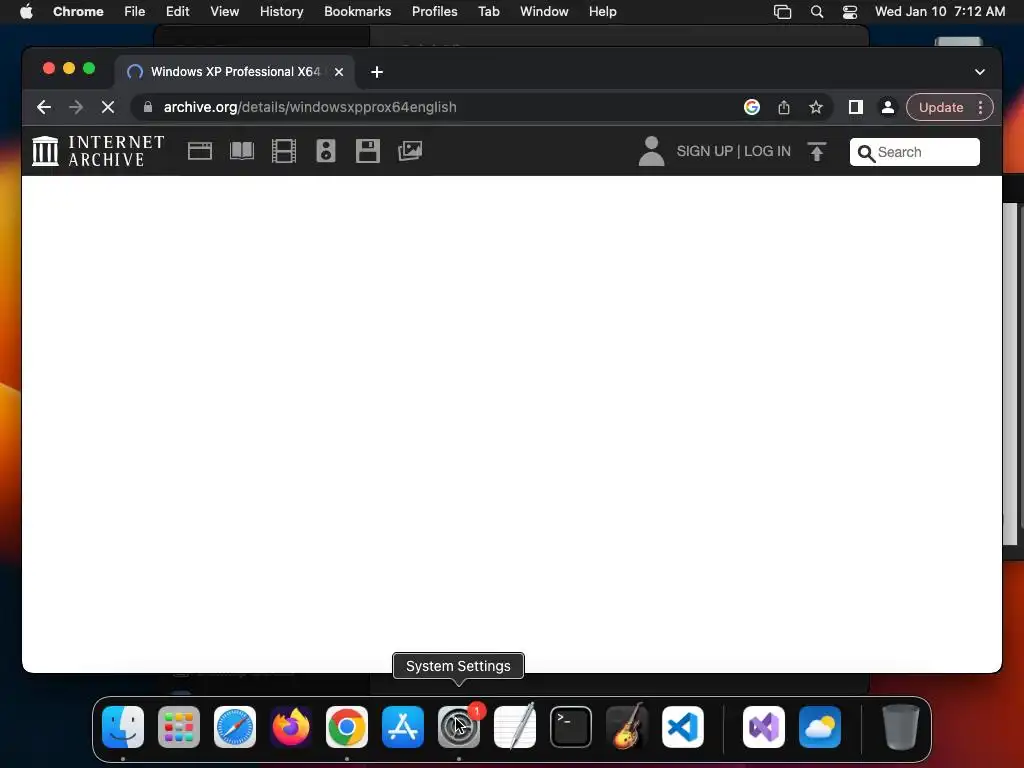1024x768 pixels.
Task: Open the Edit menu
Action: click(x=178, y=12)
